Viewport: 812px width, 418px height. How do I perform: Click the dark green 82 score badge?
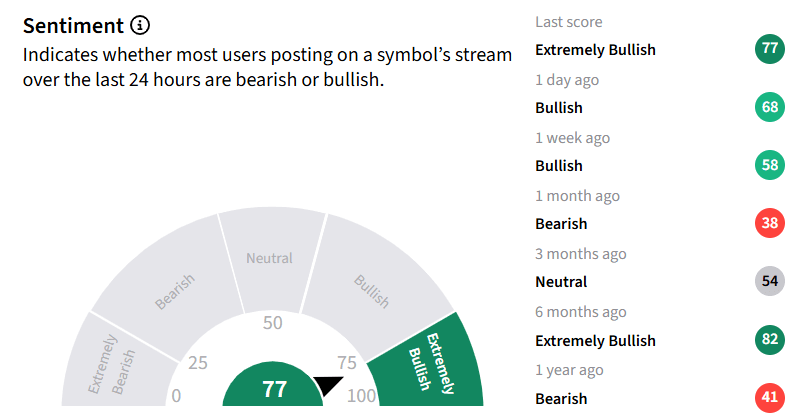click(x=770, y=339)
